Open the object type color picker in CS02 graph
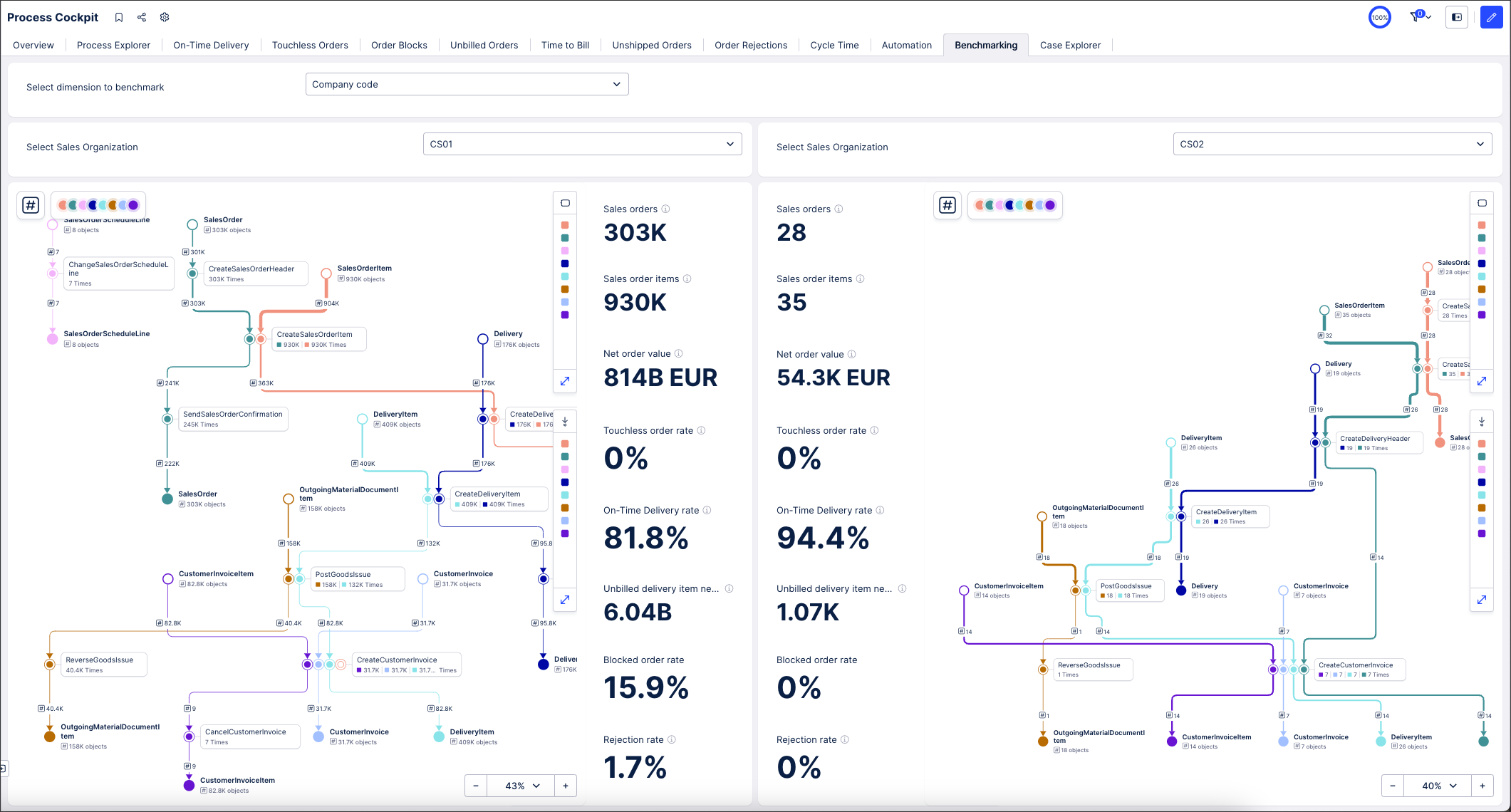Image resolution: width=1511 pixels, height=812 pixels. (1015, 205)
